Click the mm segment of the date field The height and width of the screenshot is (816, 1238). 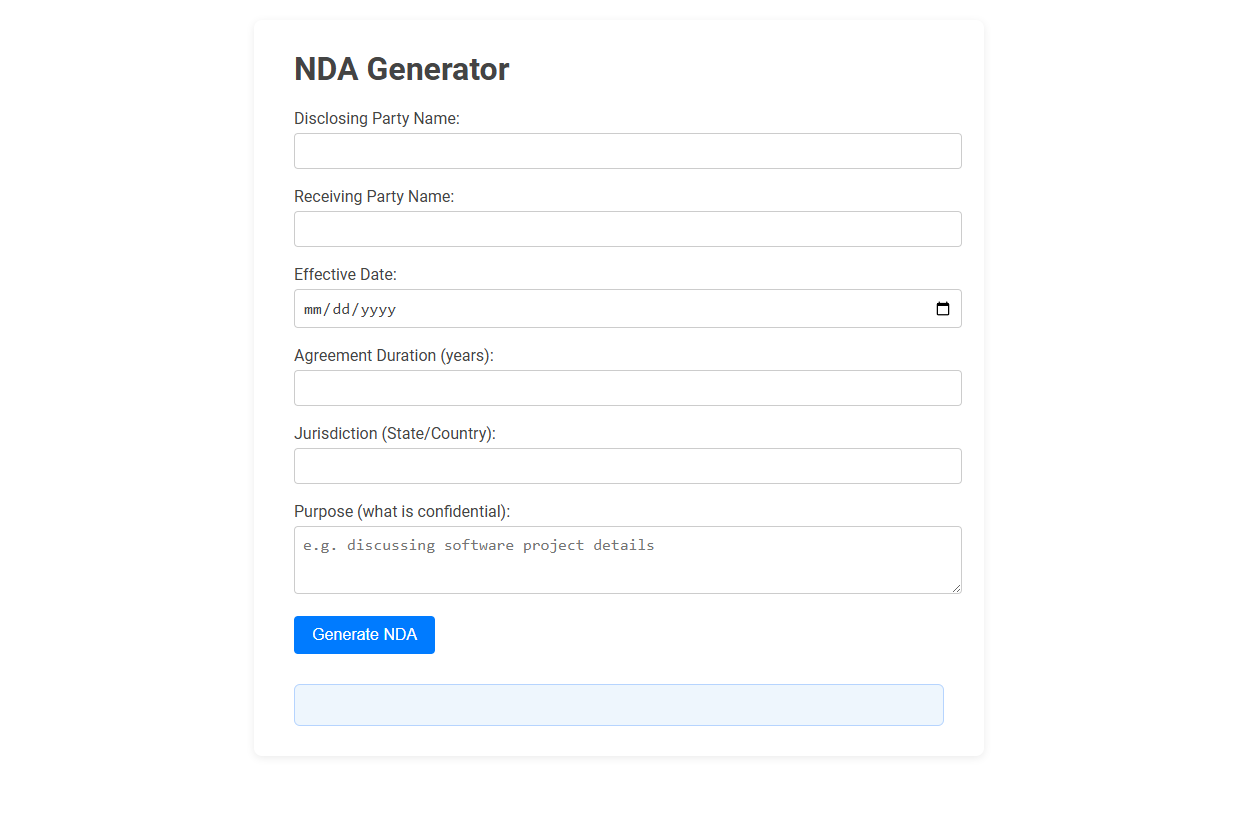tap(310, 309)
